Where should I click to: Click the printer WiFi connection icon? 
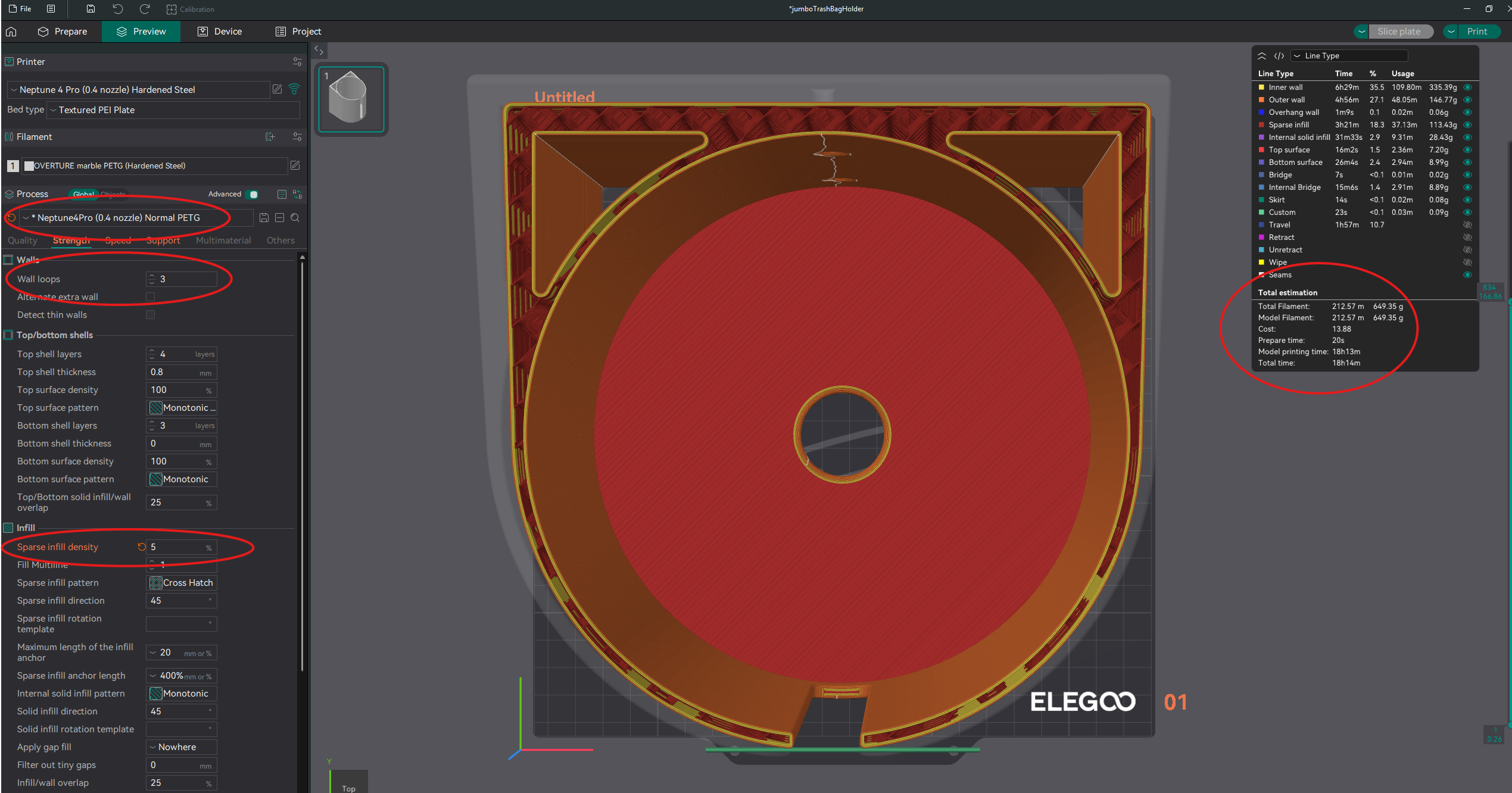pos(294,89)
